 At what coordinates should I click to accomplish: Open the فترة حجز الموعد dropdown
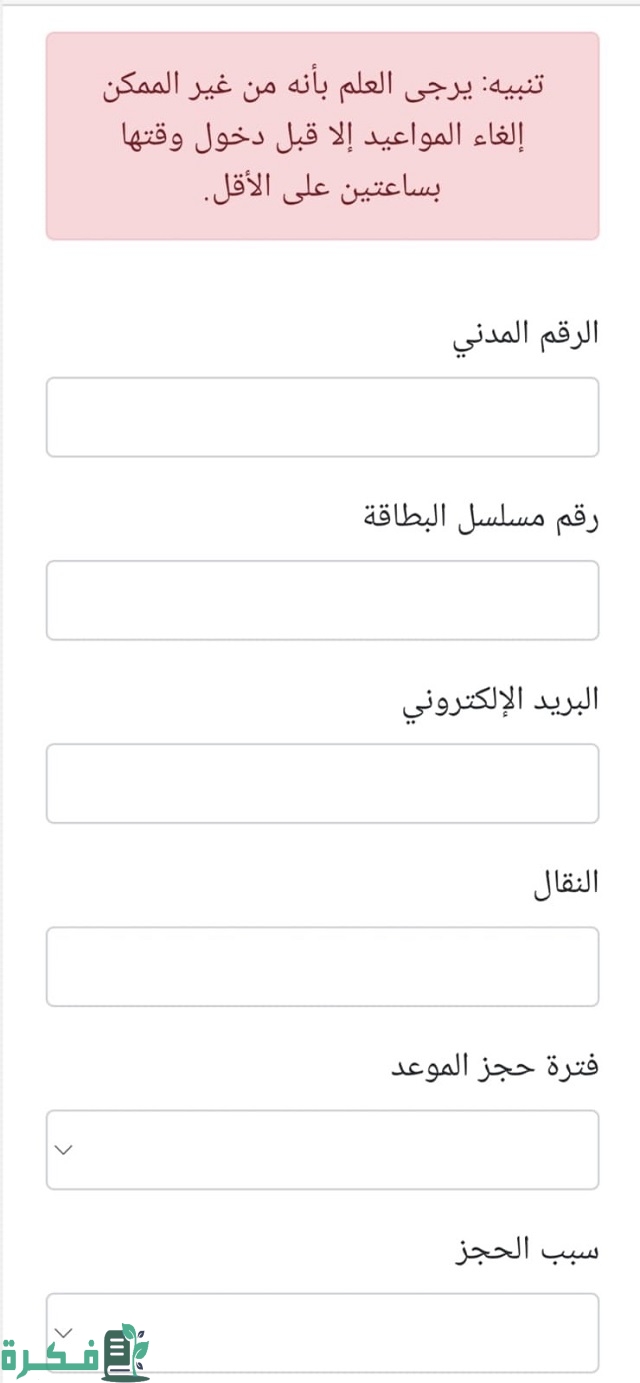(x=322, y=1150)
